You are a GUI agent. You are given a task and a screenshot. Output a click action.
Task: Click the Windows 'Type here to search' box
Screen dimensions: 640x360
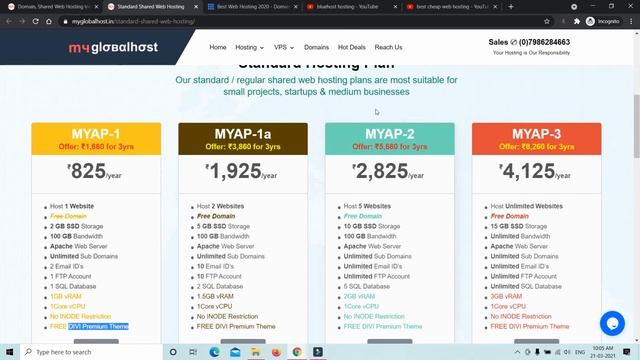(91, 352)
